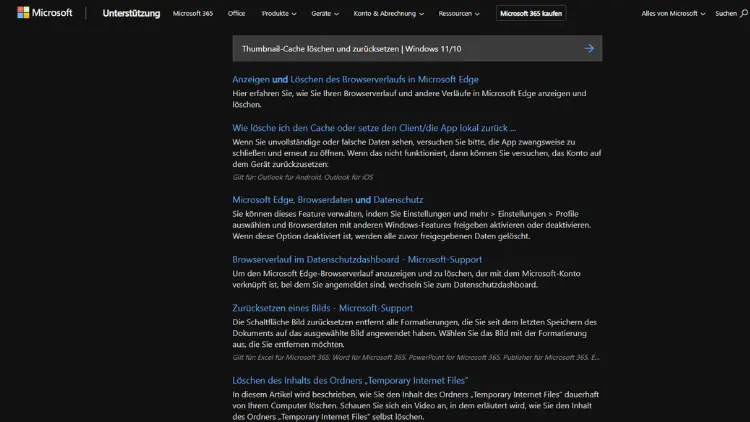Viewport: 750px width, 422px height.
Task: Submit search with the arrow icon
Action: (589, 48)
